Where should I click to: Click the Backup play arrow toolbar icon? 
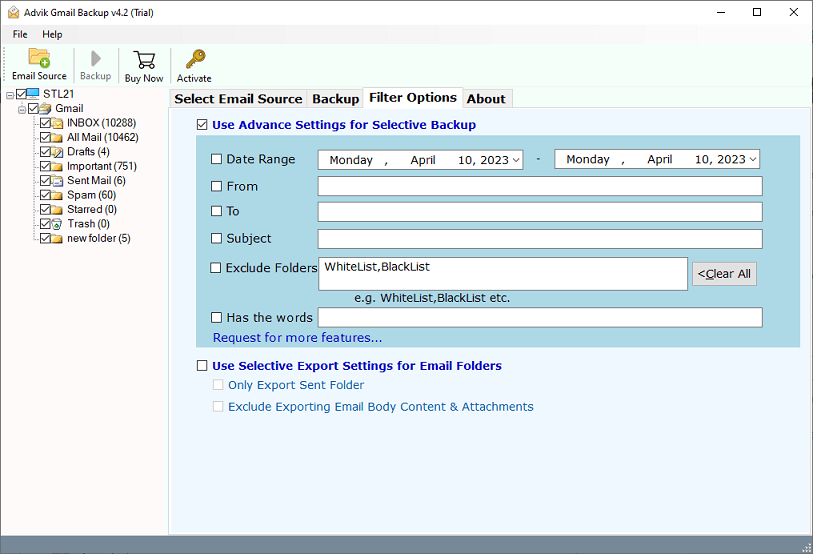pyautogui.click(x=95, y=59)
